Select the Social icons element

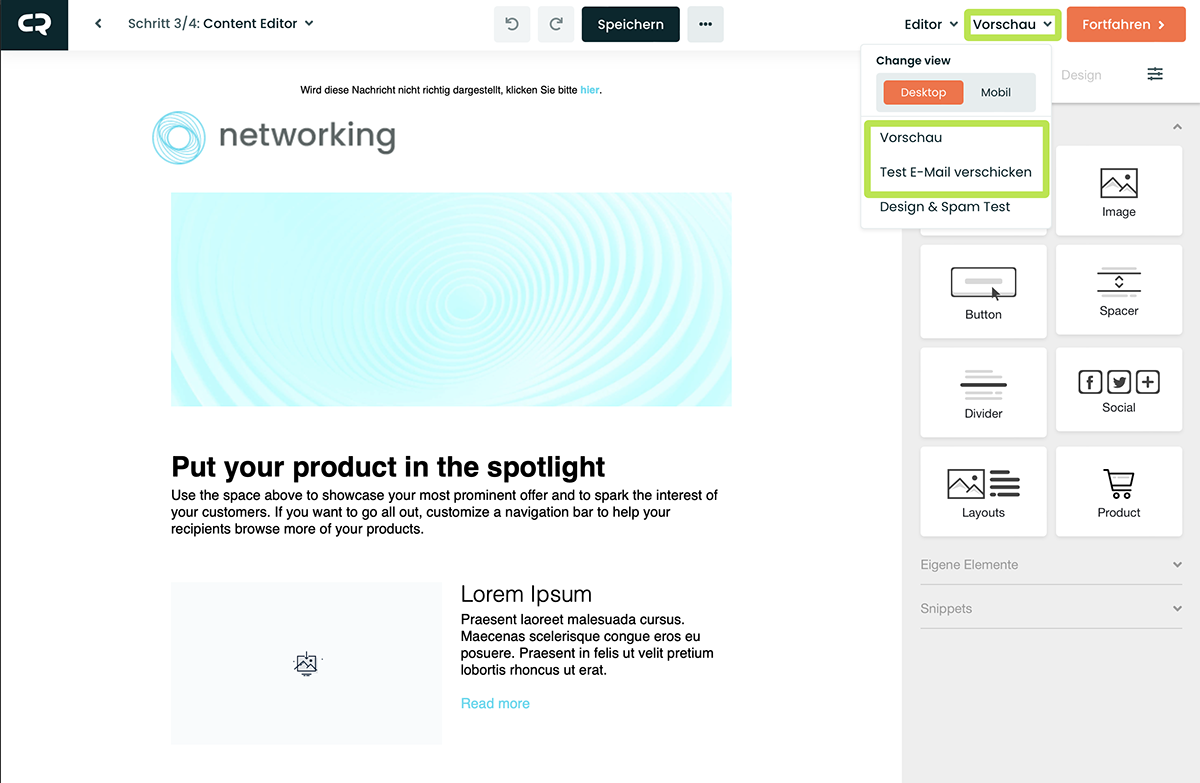pos(1118,391)
